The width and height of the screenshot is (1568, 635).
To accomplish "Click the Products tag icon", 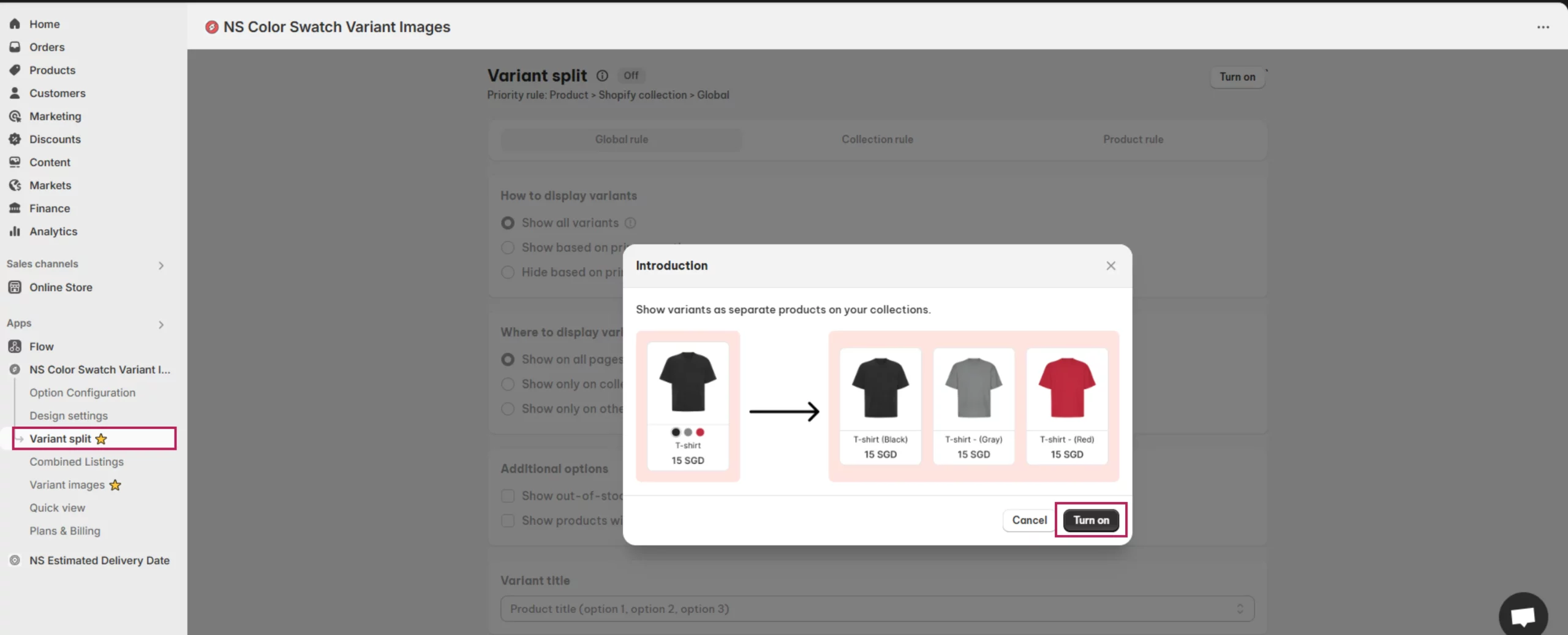I will click(x=15, y=70).
